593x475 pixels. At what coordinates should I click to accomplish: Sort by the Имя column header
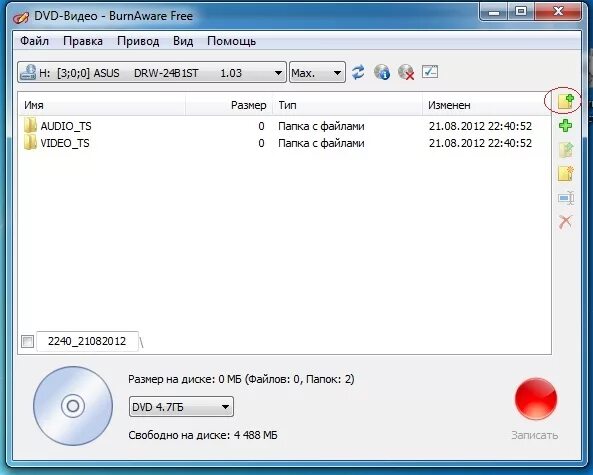[x=102, y=105]
